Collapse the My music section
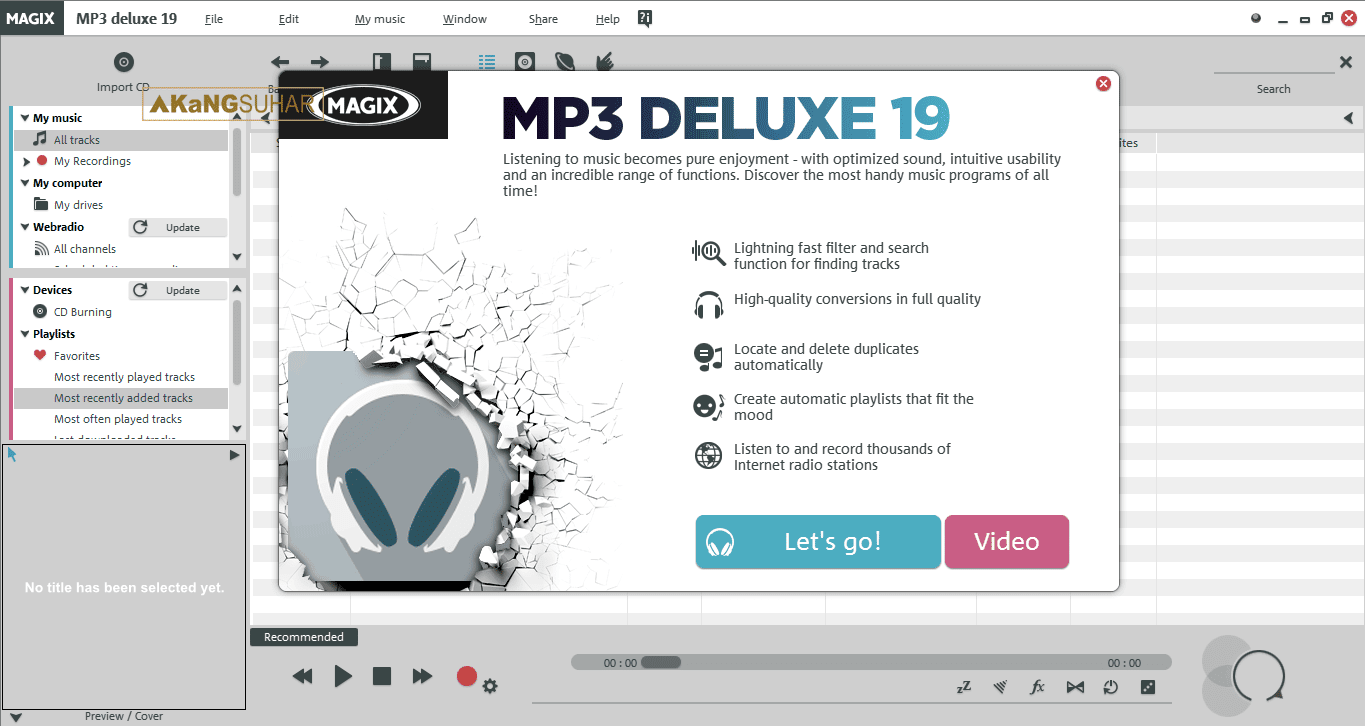 click(25, 118)
